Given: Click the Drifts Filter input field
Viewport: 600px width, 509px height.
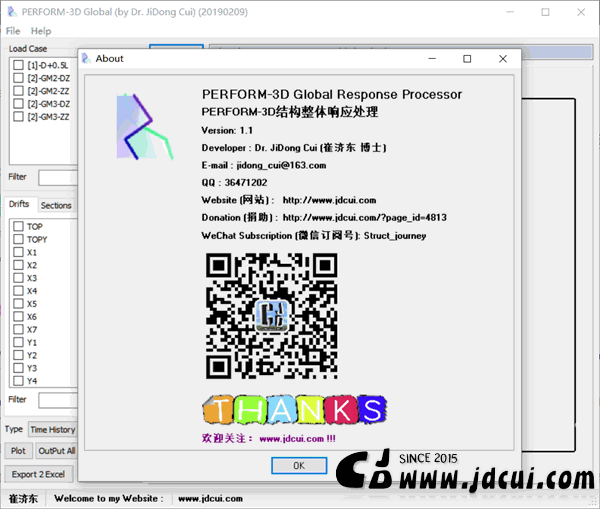Looking at the screenshot, I should 58,400.
